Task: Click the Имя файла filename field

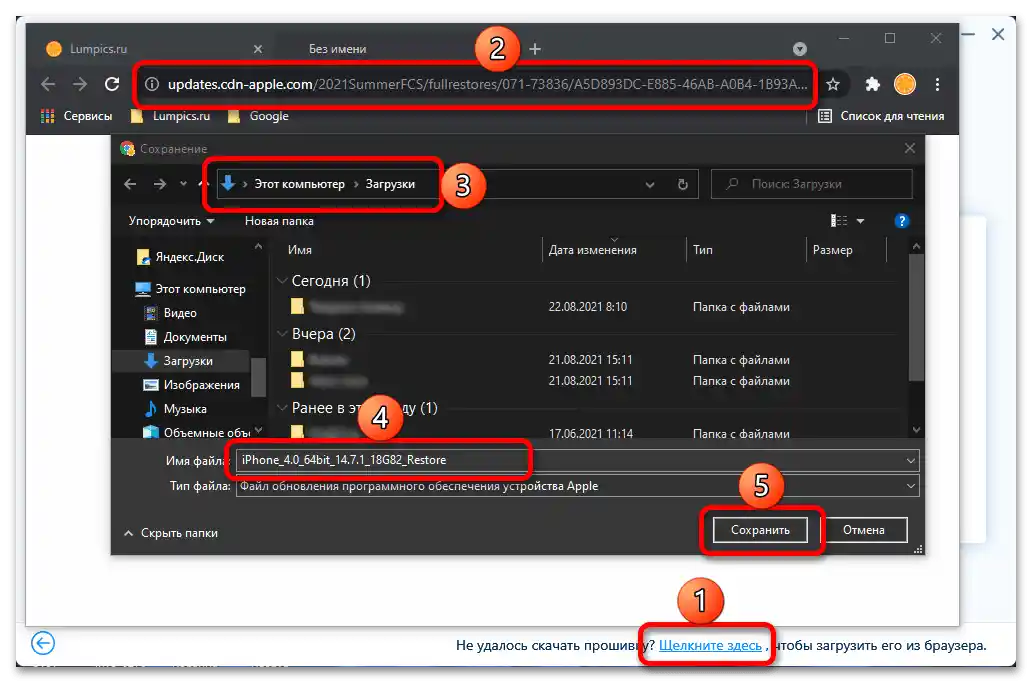Action: (x=569, y=460)
